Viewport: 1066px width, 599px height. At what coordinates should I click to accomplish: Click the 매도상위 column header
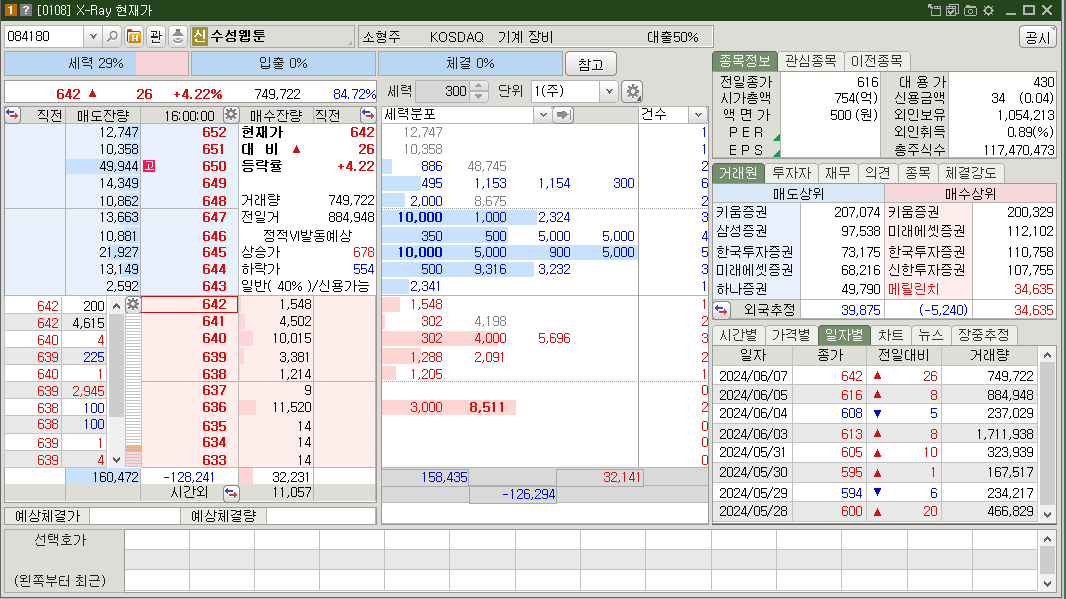[799, 194]
